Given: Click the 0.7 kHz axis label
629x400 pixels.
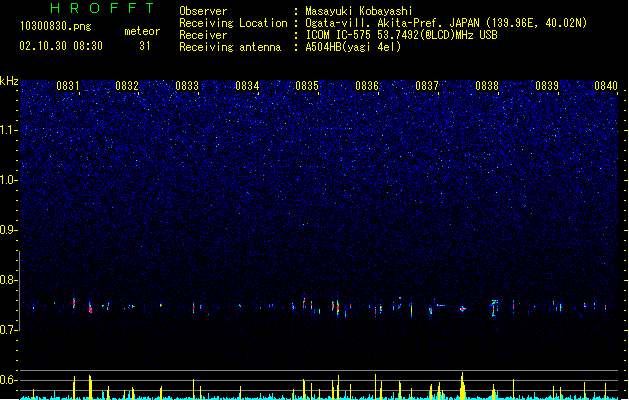Looking at the screenshot, I should click(8, 330).
